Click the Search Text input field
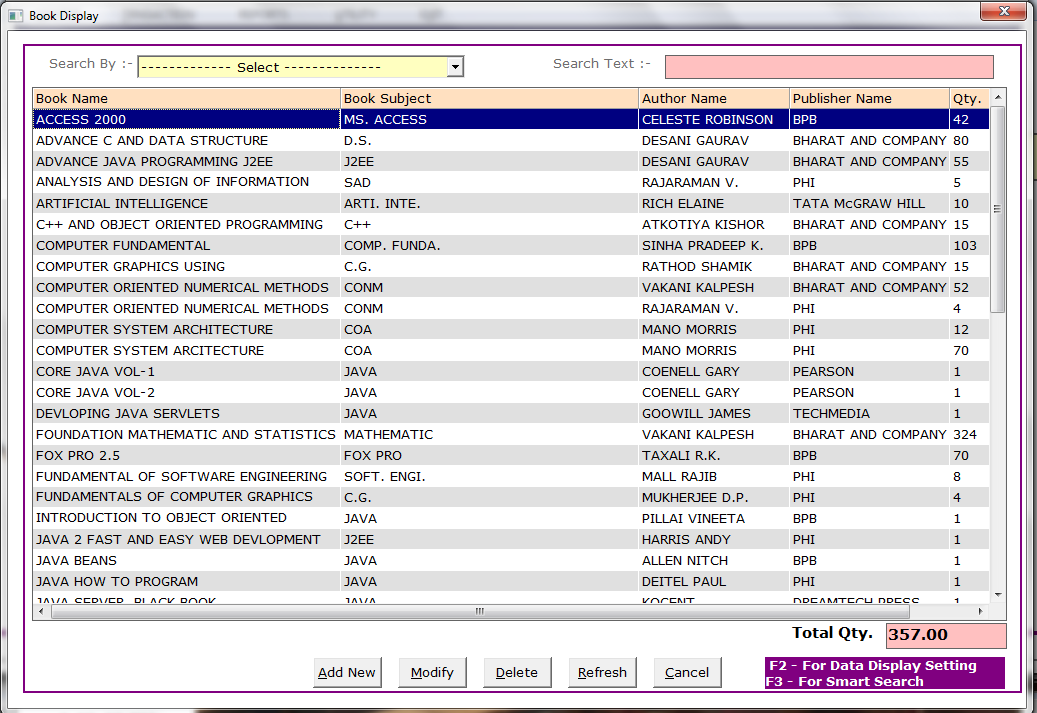 coord(828,67)
